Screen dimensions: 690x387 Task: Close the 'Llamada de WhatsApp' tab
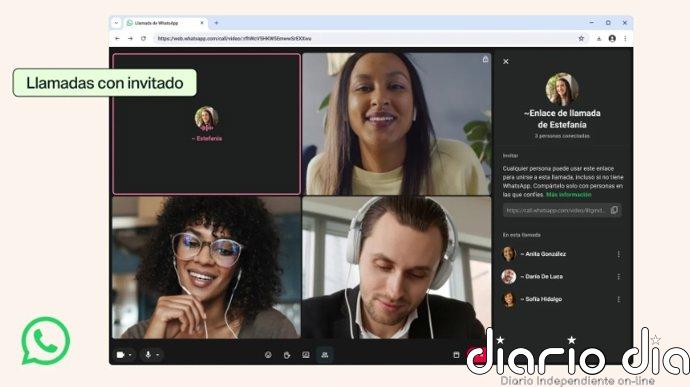[x=202, y=23]
